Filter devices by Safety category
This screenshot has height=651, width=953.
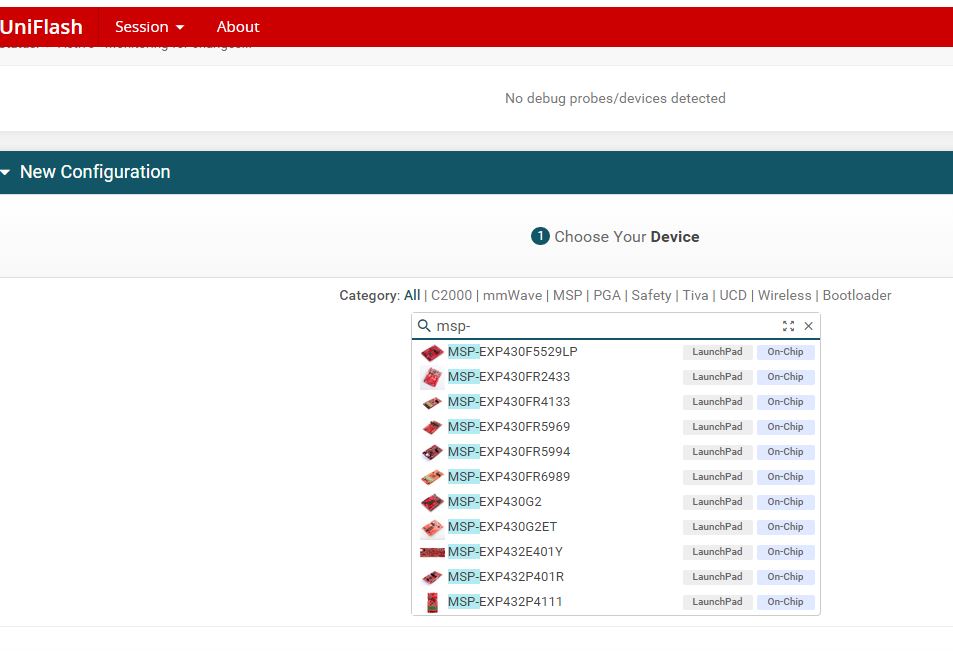click(x=651, y=295)
